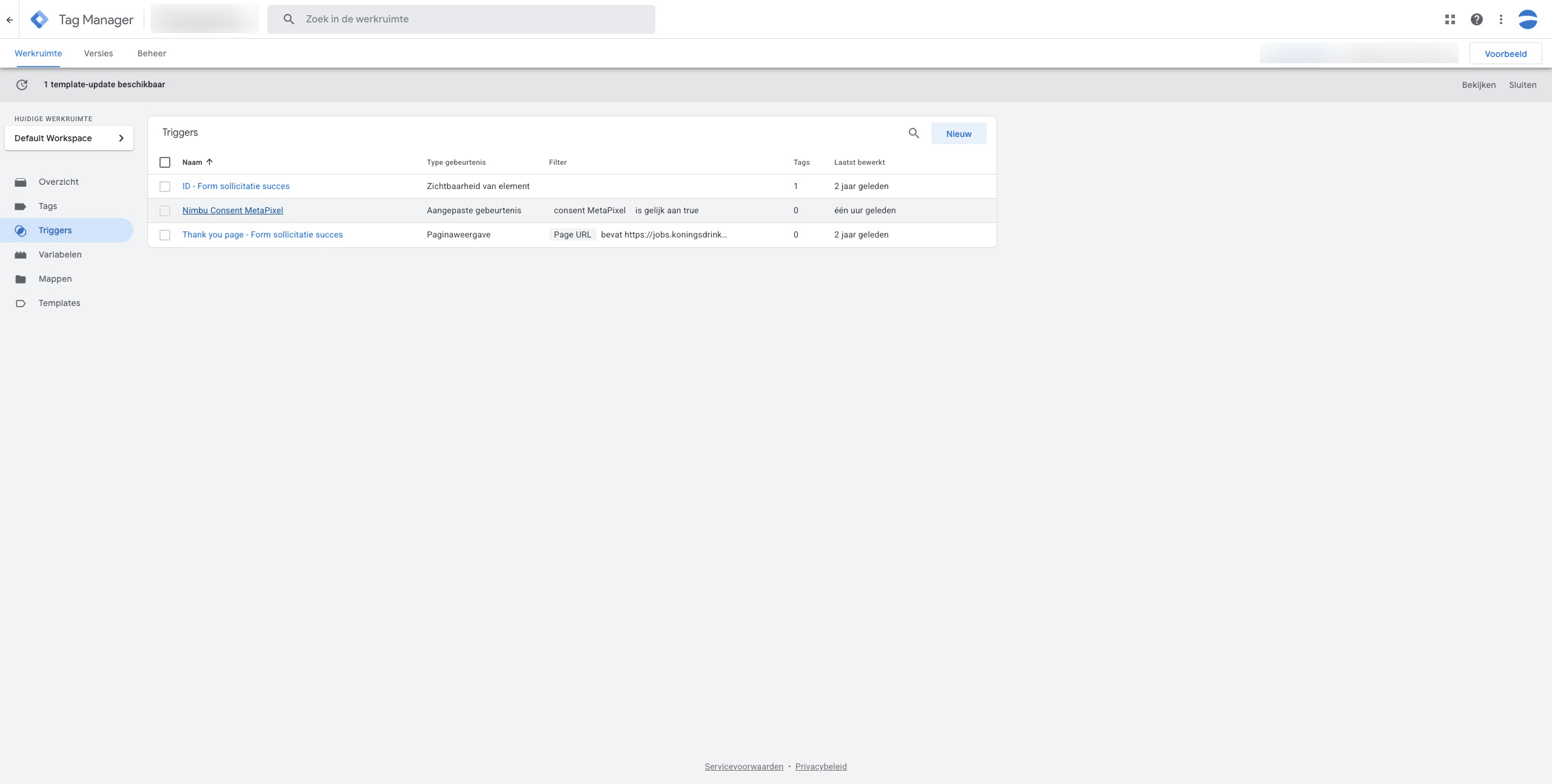
Task: Click the user account avatar
Action: click(x=1528, y=19)
